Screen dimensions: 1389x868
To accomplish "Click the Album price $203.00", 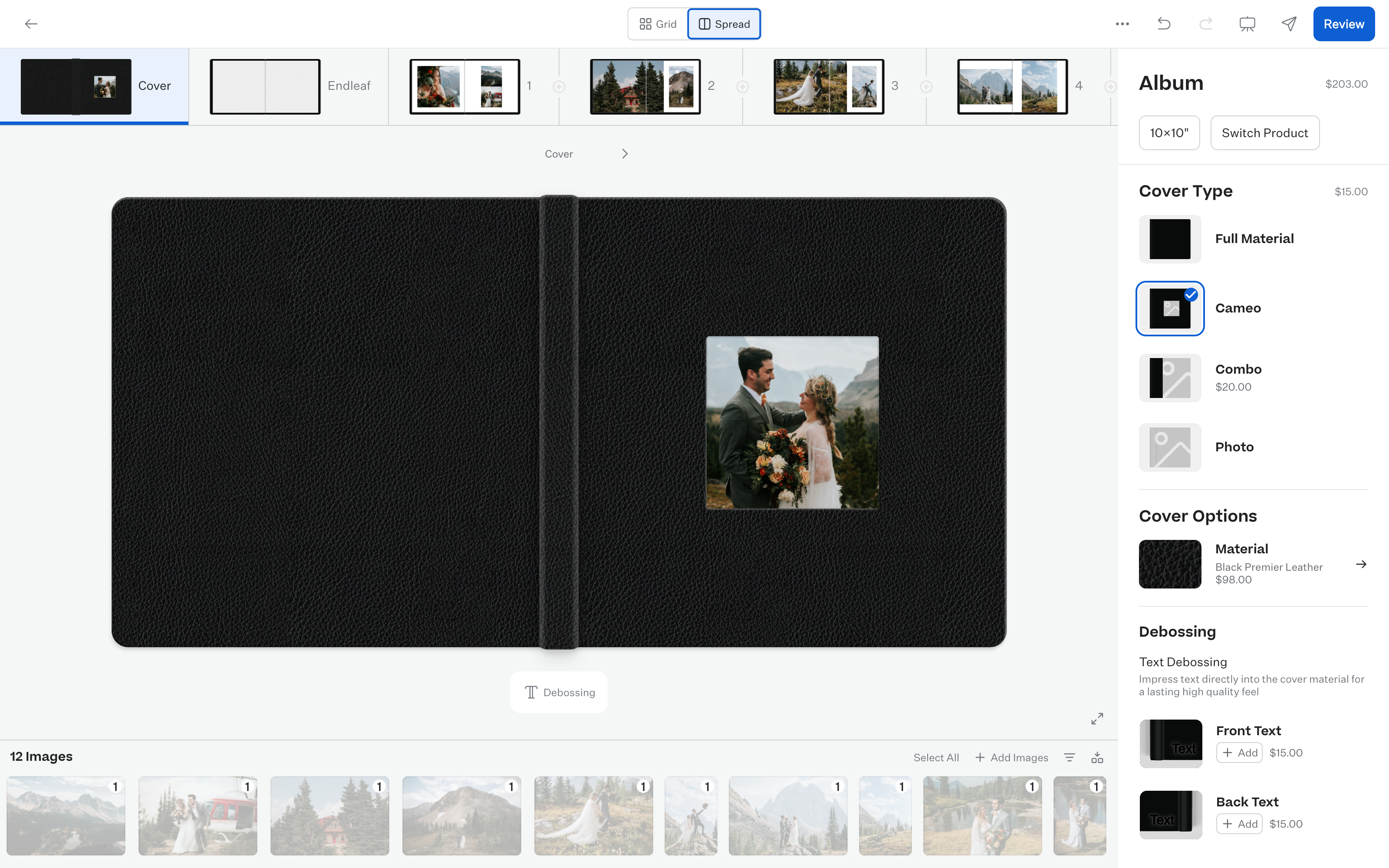I will [1346, 84].
